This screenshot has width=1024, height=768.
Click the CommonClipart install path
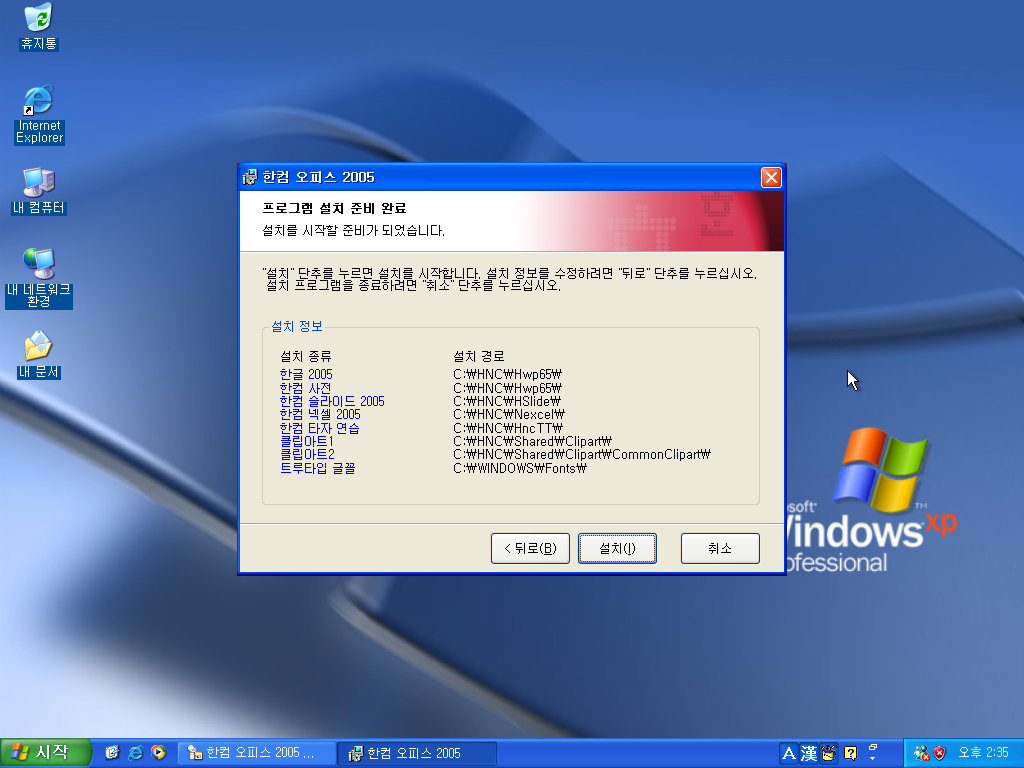(x=582, y=455)
